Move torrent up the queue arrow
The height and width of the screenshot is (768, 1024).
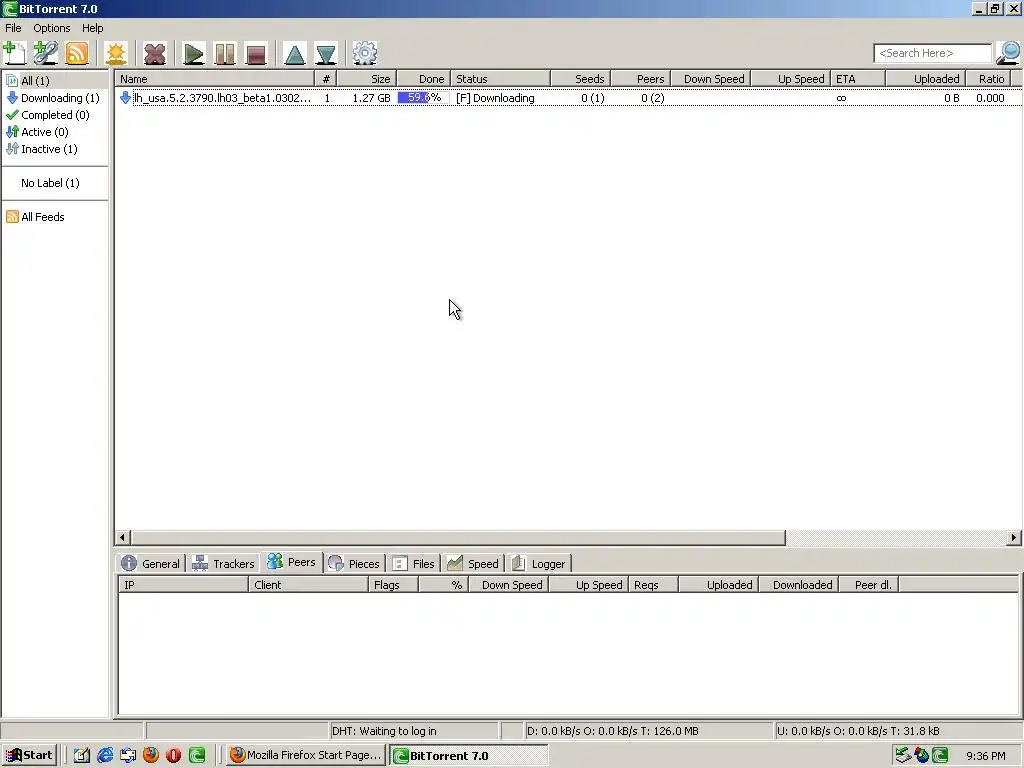coord(295,53)
